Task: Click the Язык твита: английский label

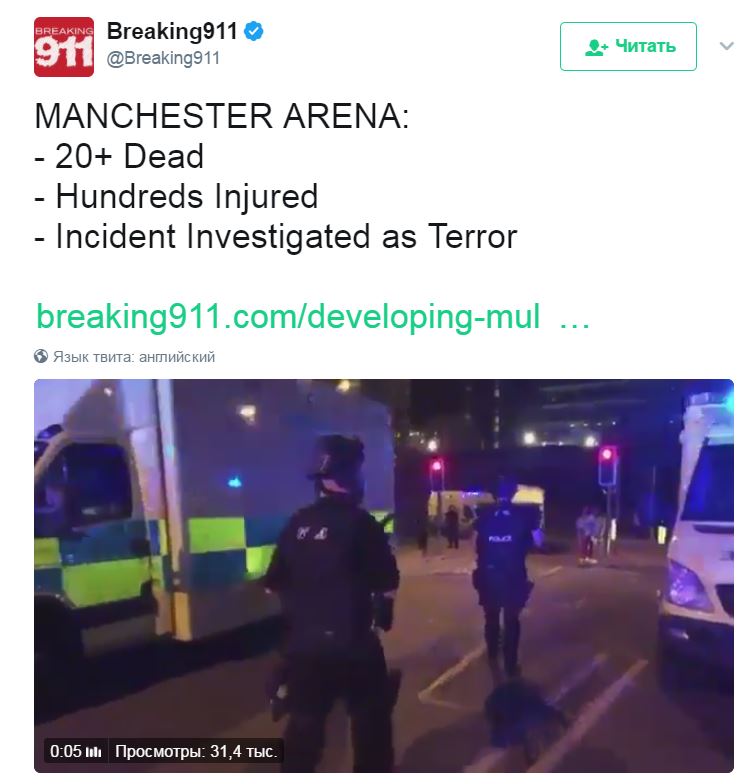Action: click(x=134, y=357)
